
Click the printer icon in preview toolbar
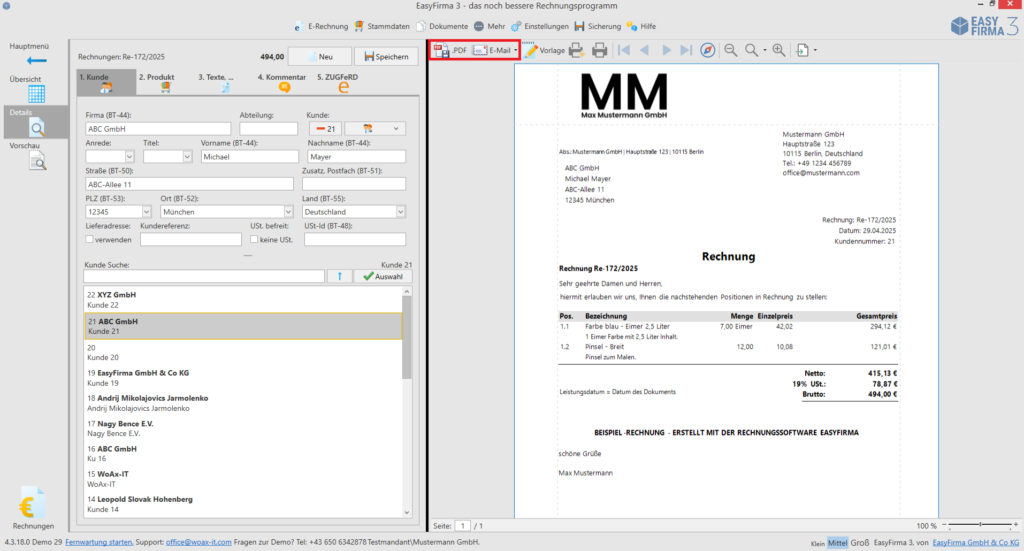599,50
